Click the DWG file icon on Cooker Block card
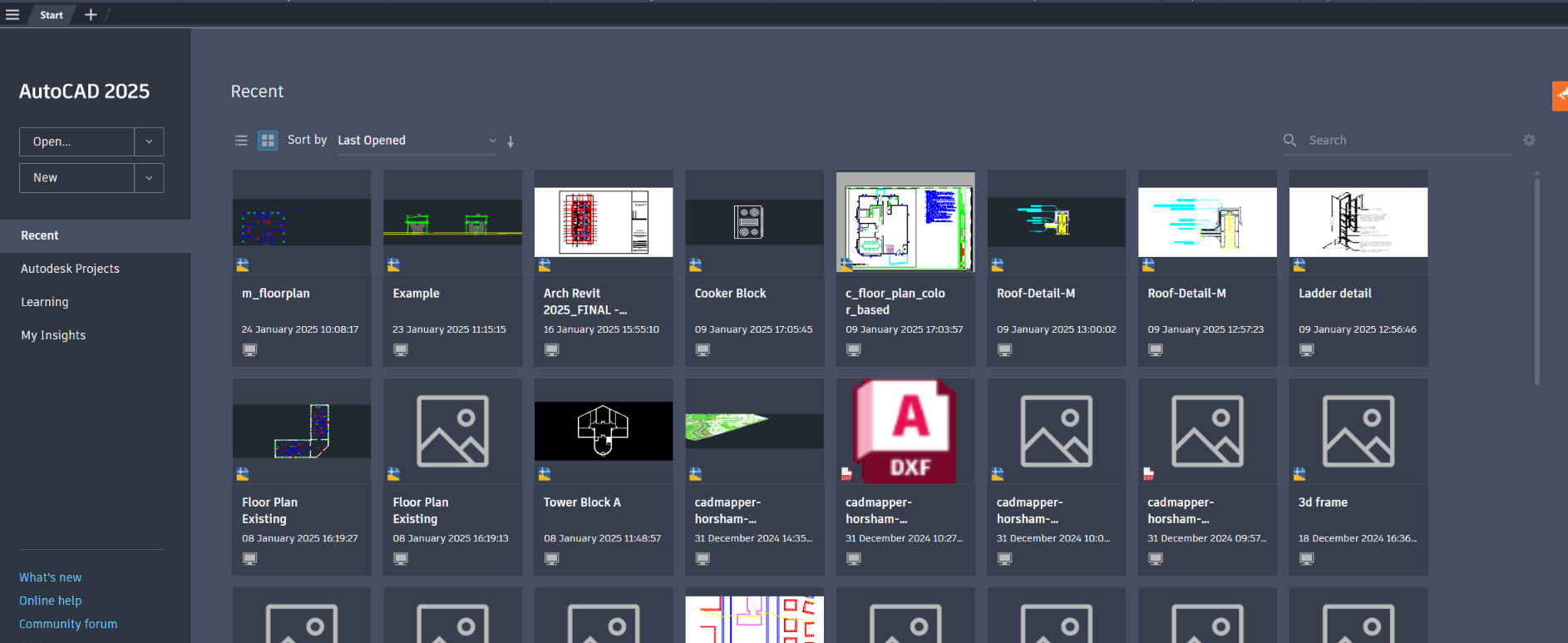Image resolution: width=1568 pixels, height=643 pixels. click(x=696, y=265)
